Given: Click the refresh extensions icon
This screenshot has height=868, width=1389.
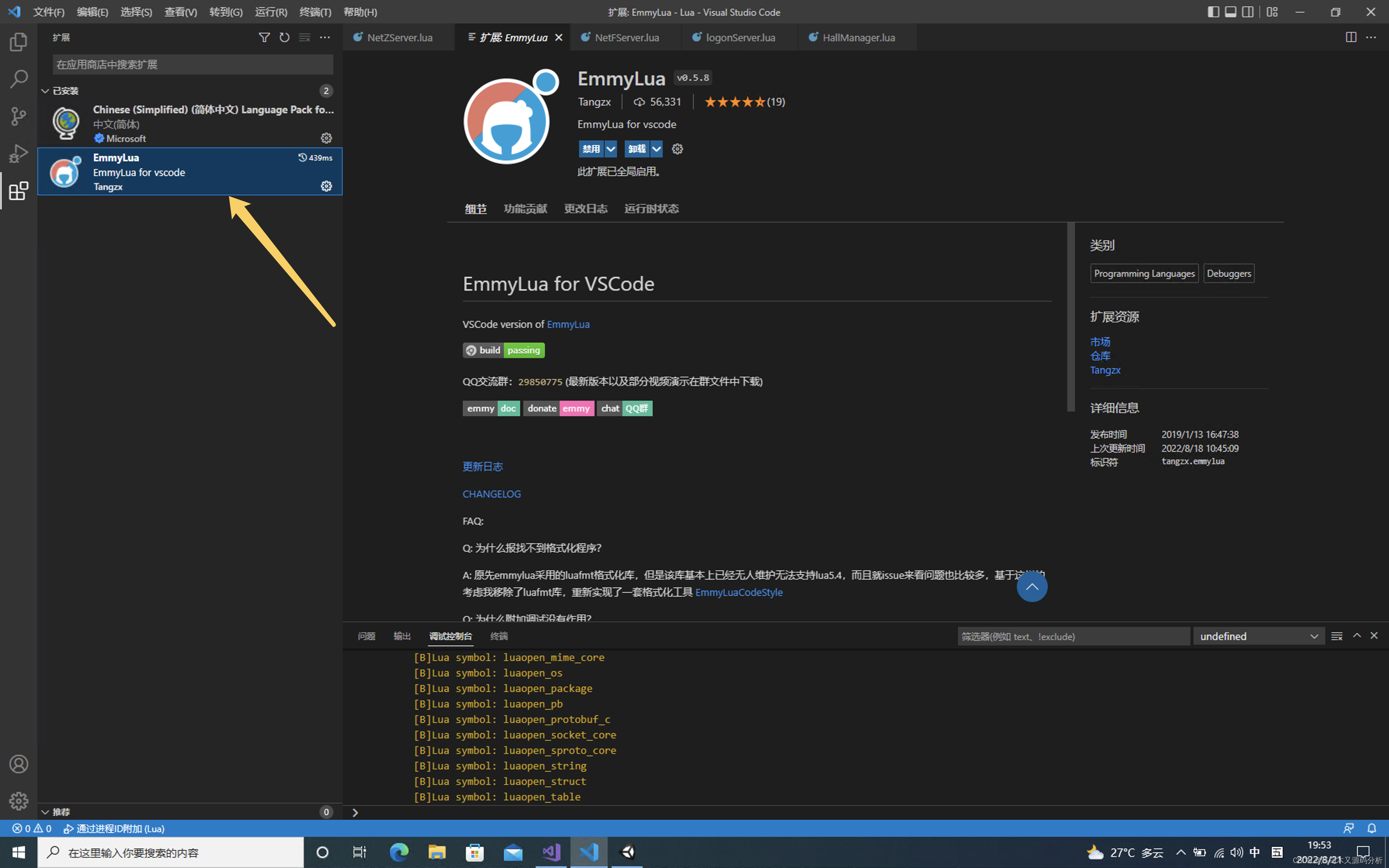Looking at the screenshot, I should pos(284,37).
